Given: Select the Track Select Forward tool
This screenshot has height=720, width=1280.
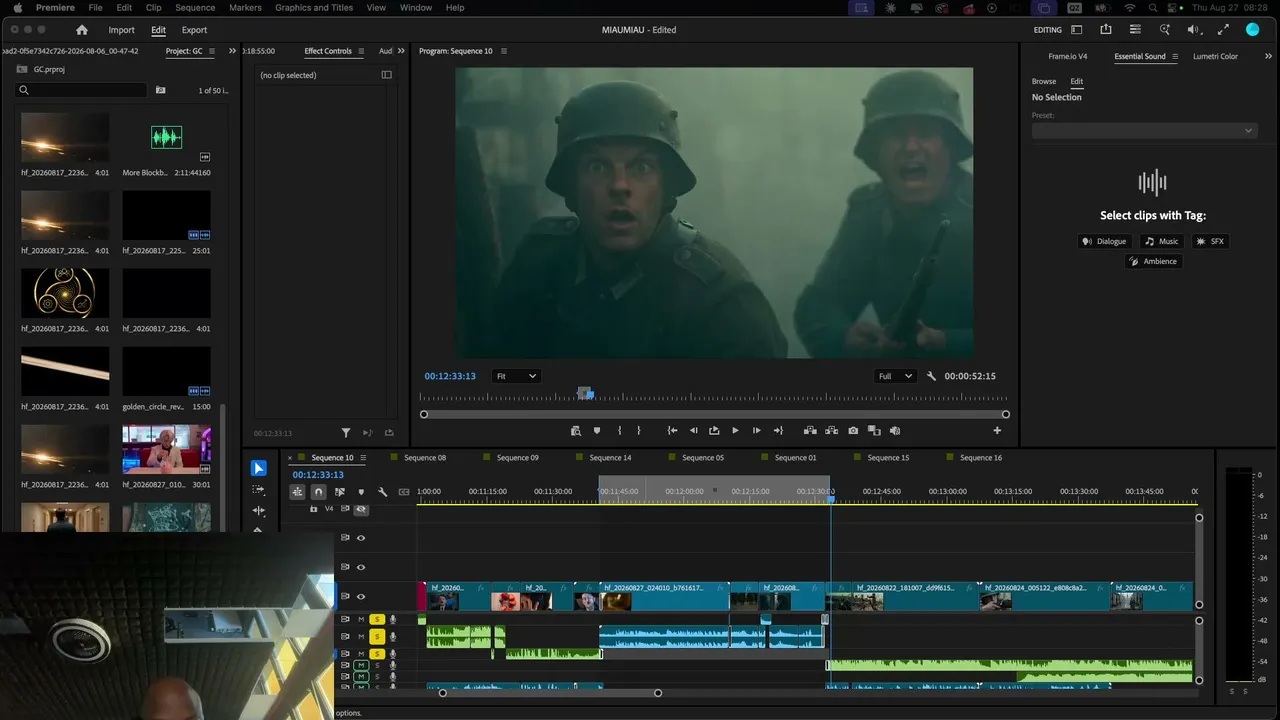Looking at the screenshot, I should (x=258, y=490).
